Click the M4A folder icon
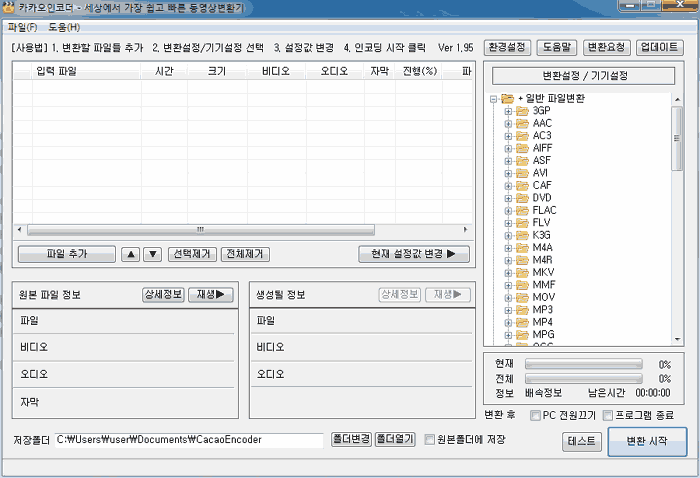This screenshot has width=700, height=478. point(522,248)
